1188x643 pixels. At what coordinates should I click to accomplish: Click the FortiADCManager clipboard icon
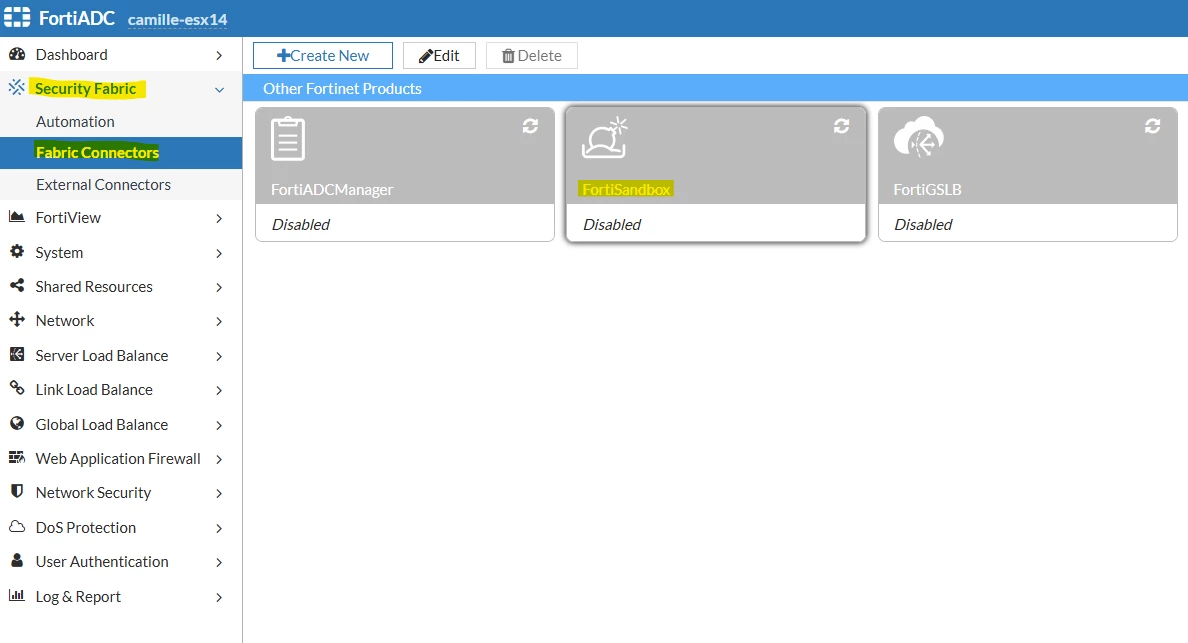click(x=288, y=139)
